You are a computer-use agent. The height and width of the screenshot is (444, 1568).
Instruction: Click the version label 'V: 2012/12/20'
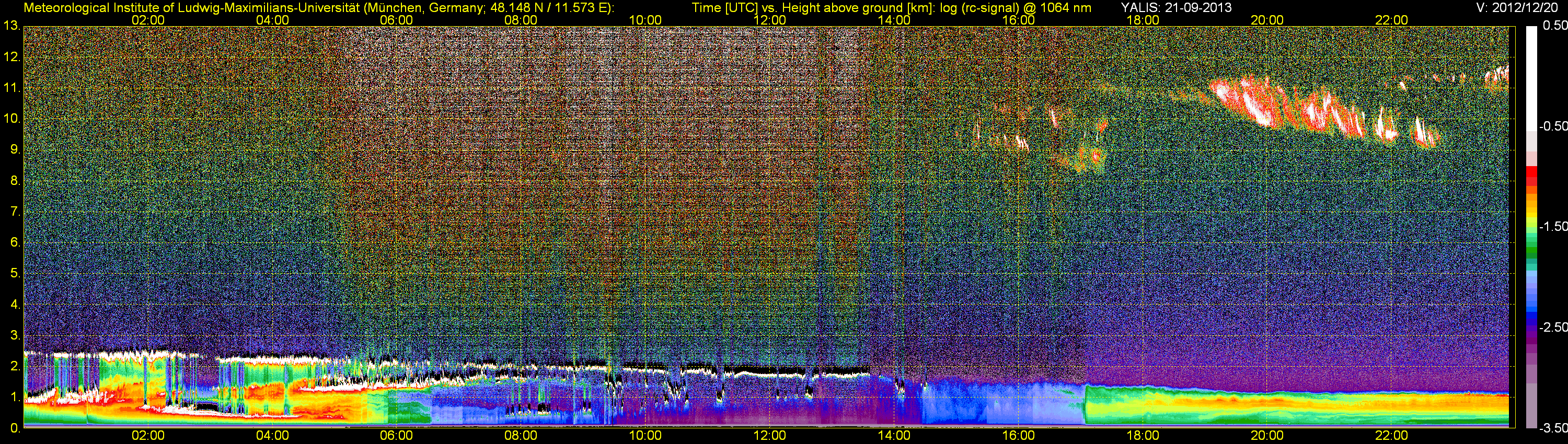1517,8
